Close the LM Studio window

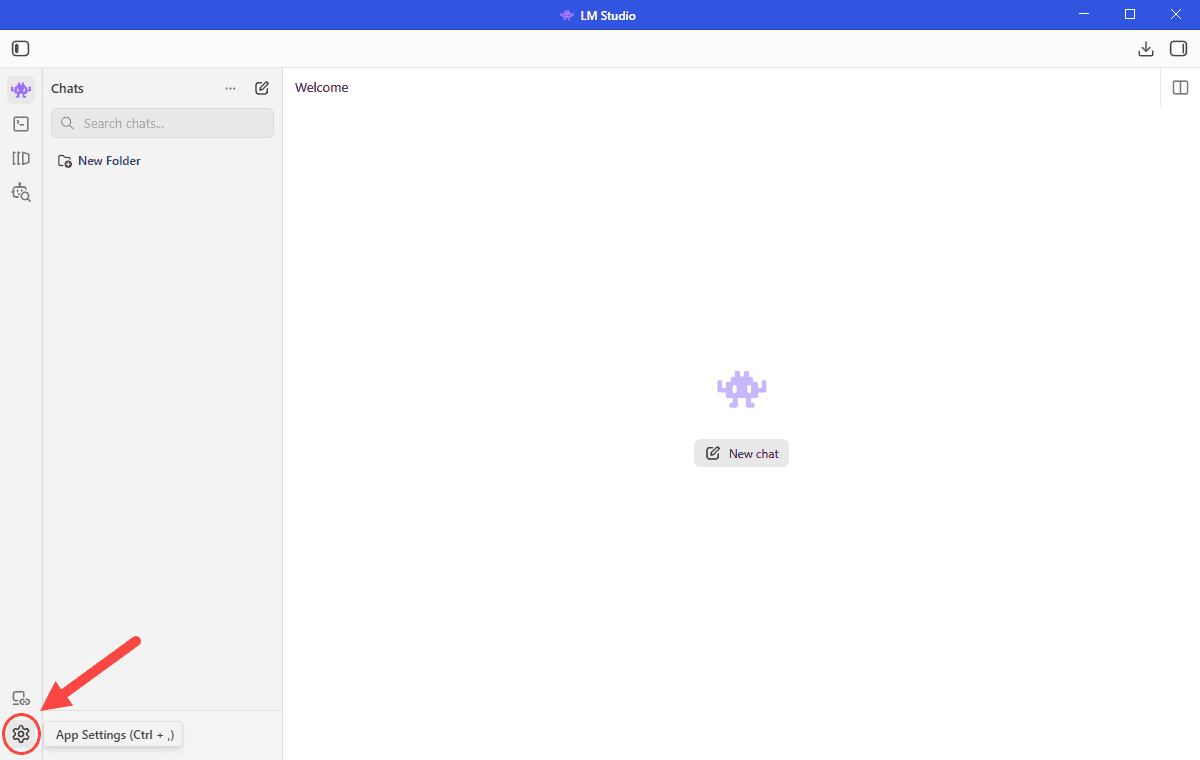[x=1176, y=14]
